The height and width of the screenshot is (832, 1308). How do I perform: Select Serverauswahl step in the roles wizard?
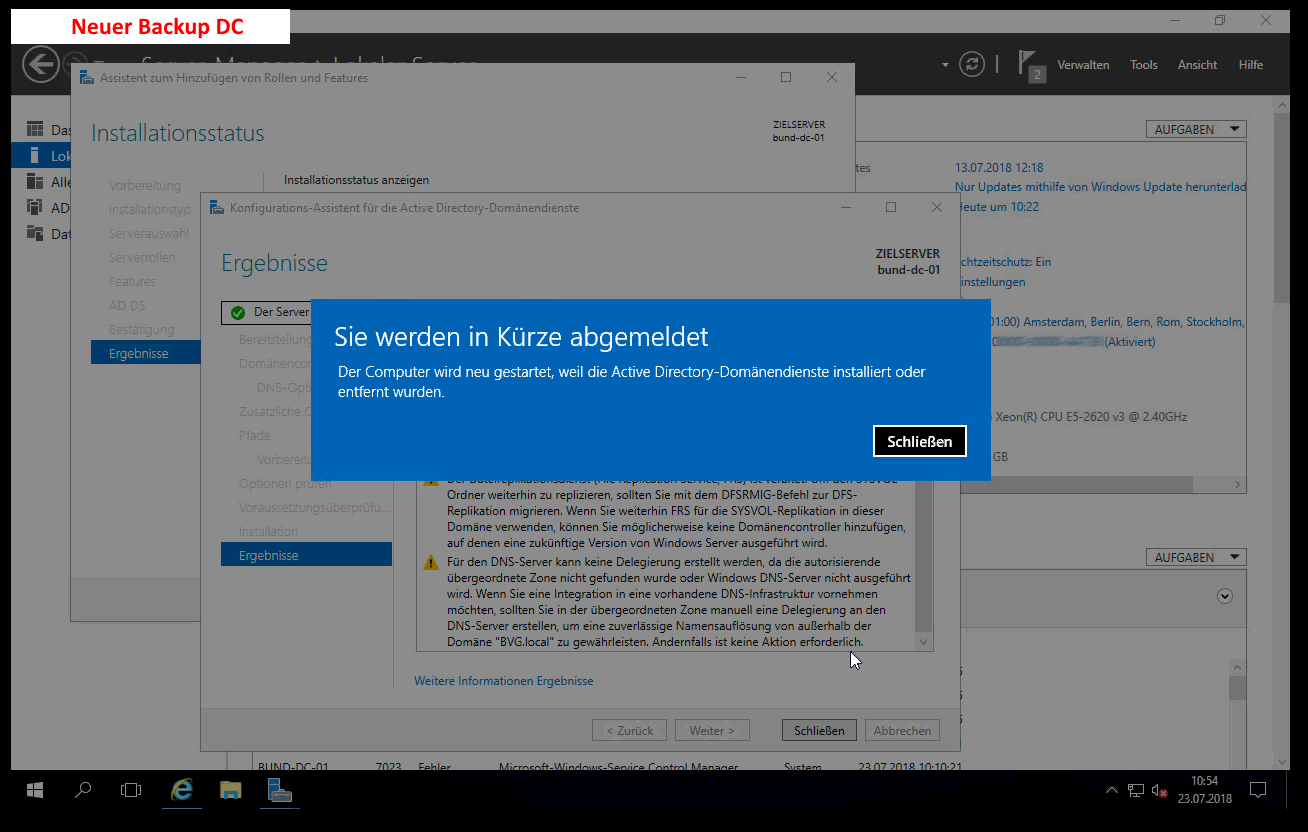coord(148,233)
